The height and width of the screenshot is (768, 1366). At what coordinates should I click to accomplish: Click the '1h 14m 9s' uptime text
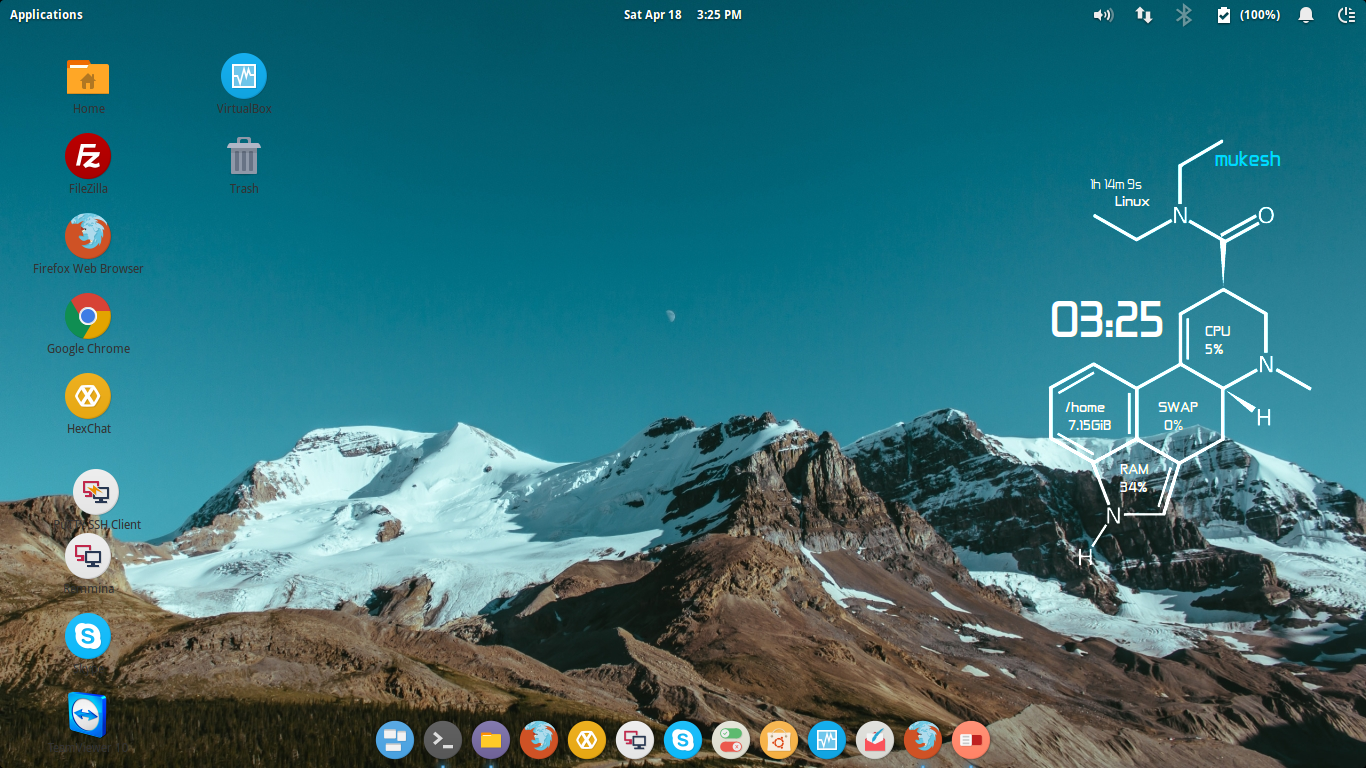click(1116, 184)
